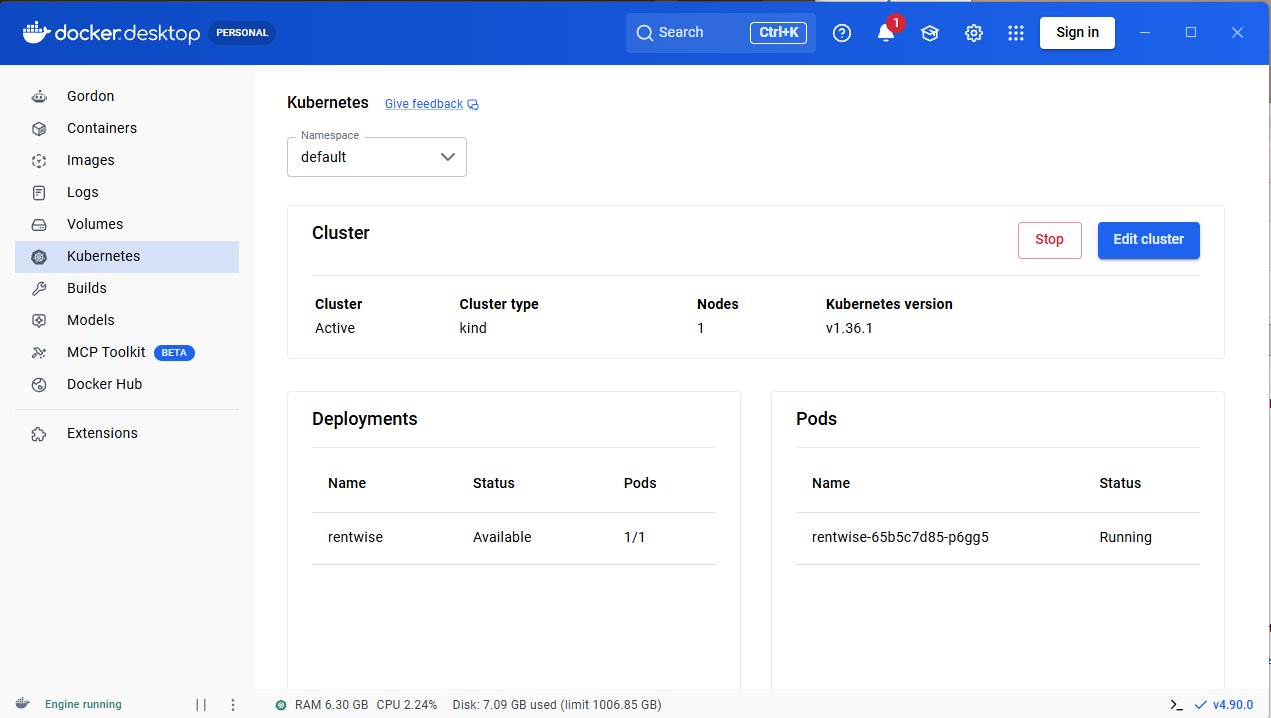The width and height of the screenshot is (1271, 718).
Task: Open notifications bell icon
Action: (x=886, y=33)
